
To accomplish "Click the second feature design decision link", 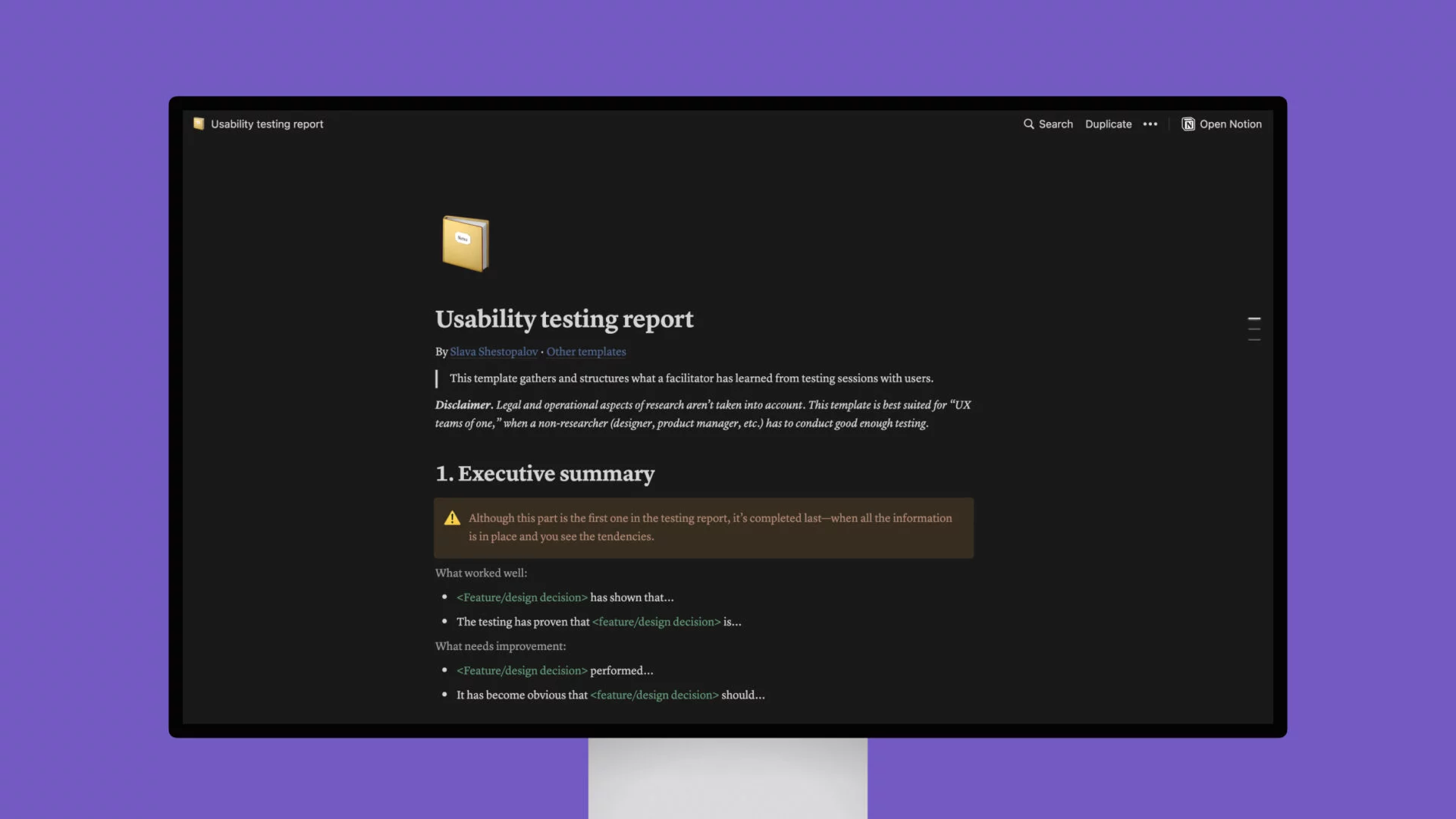I will pos(655,621).
